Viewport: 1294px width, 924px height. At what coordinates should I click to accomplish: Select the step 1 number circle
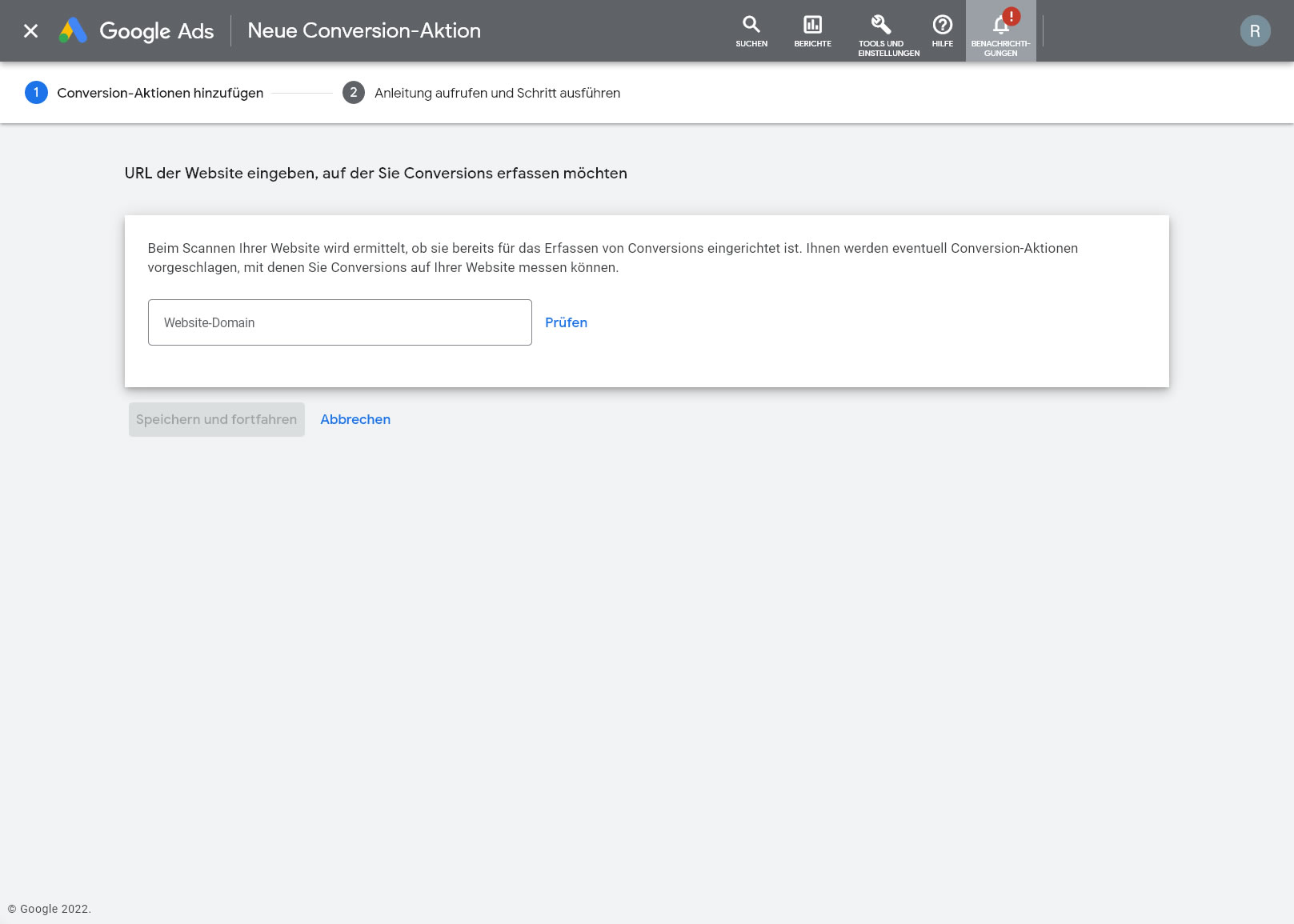click(x=36, y=93)
